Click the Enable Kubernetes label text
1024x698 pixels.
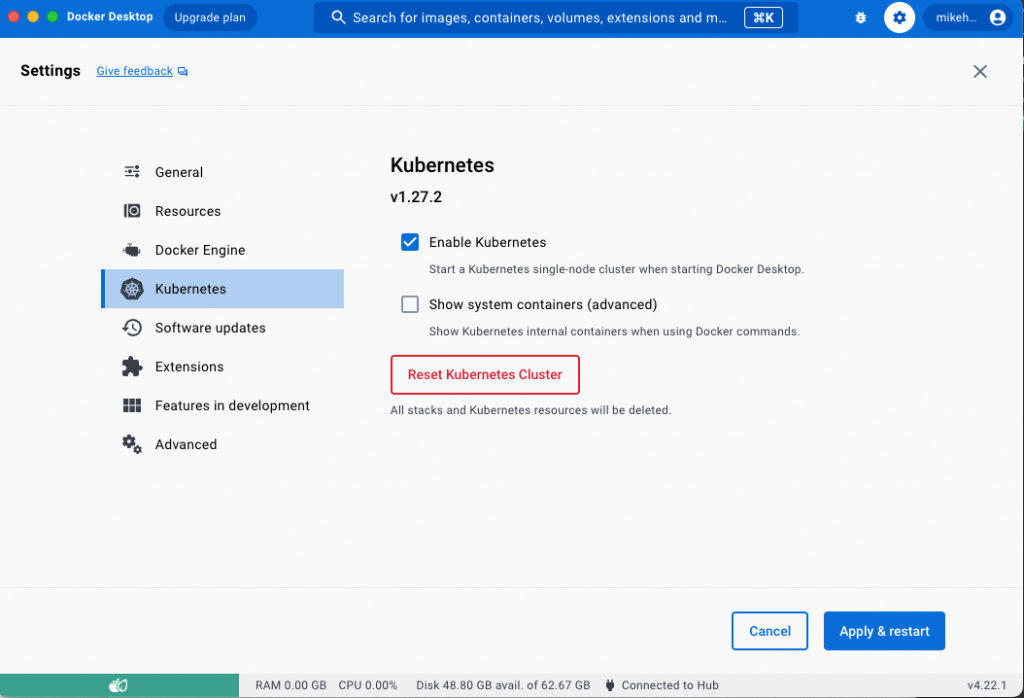(487, 242)
